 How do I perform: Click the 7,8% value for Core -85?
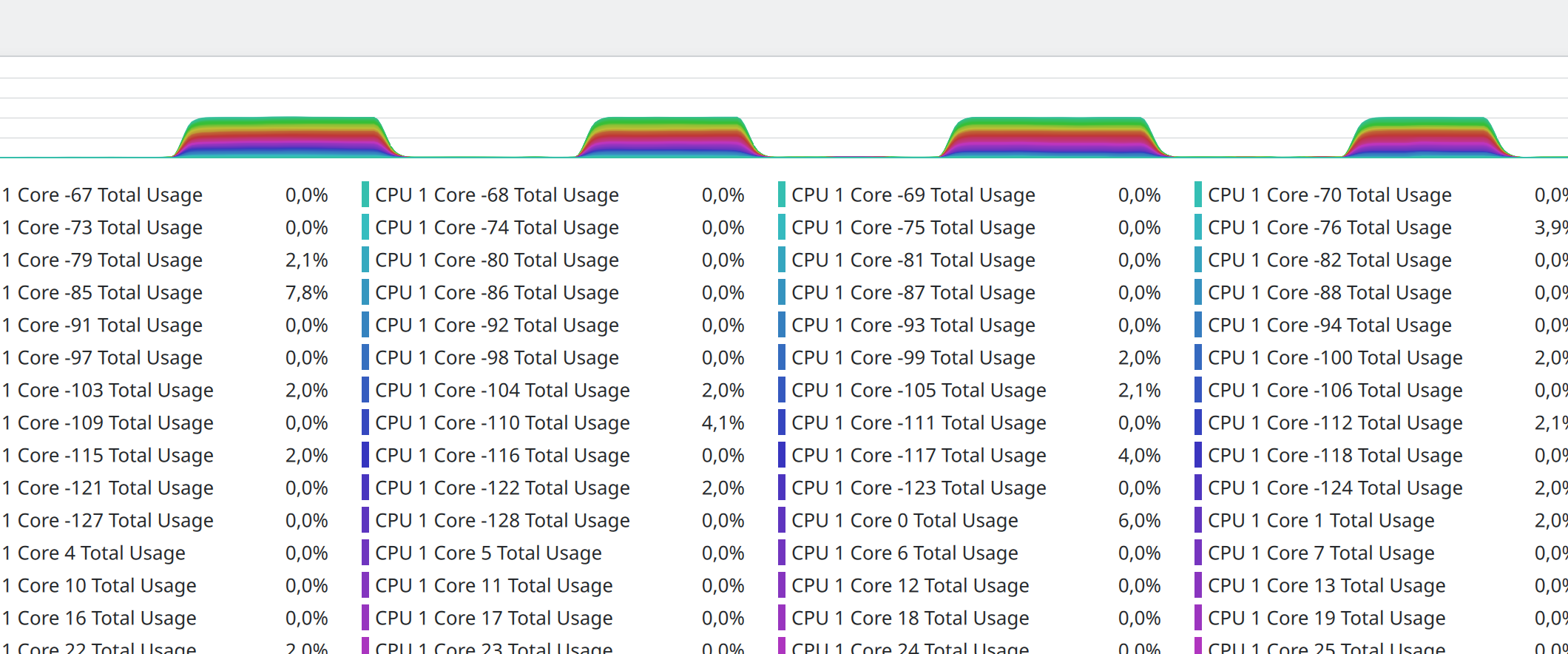tap(307, 293)
